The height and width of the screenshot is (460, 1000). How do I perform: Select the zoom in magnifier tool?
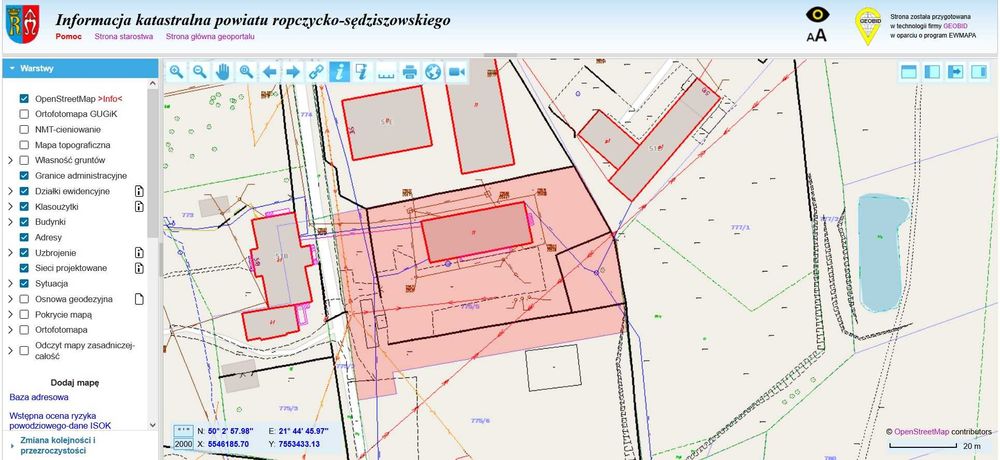[x=177, y=72]
